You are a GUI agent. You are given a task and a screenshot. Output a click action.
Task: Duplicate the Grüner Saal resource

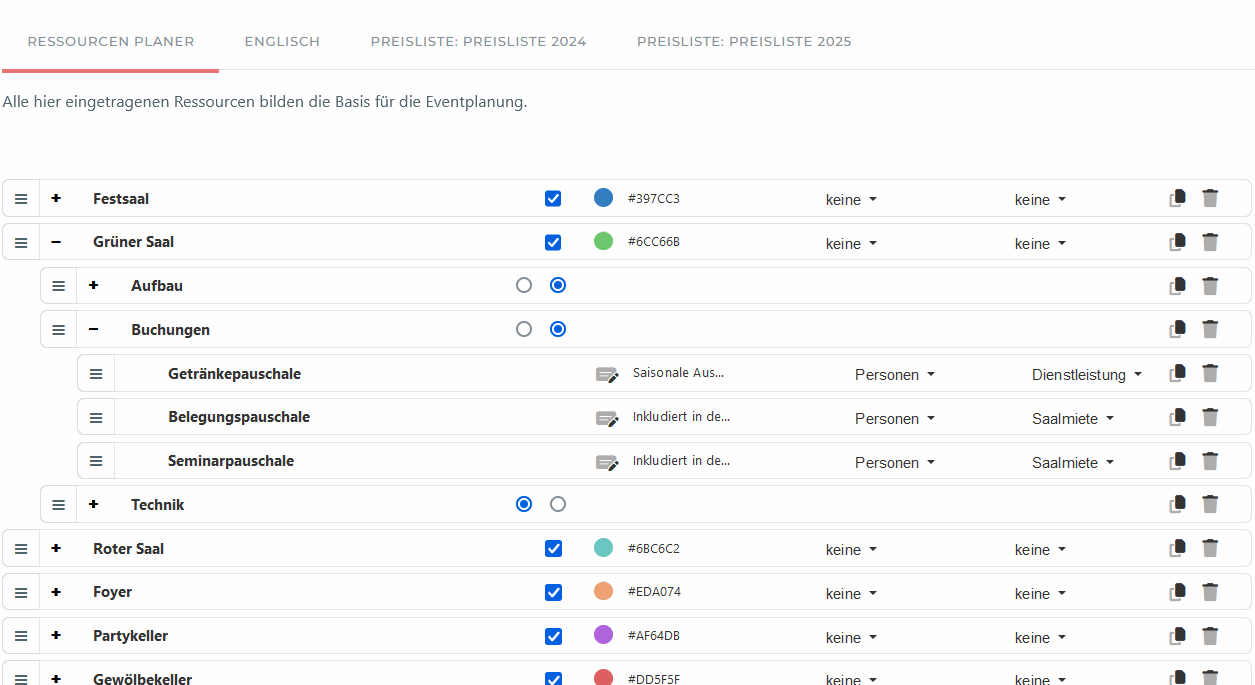click(x=1178, y=241)
